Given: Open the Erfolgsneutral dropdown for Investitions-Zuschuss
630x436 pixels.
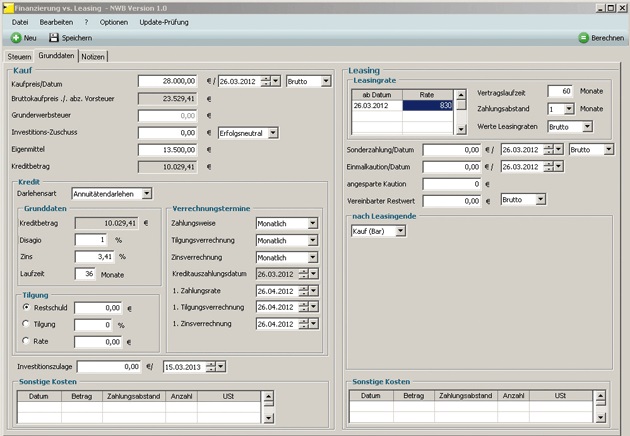Looking at the screenshot, I should point(248,132).
